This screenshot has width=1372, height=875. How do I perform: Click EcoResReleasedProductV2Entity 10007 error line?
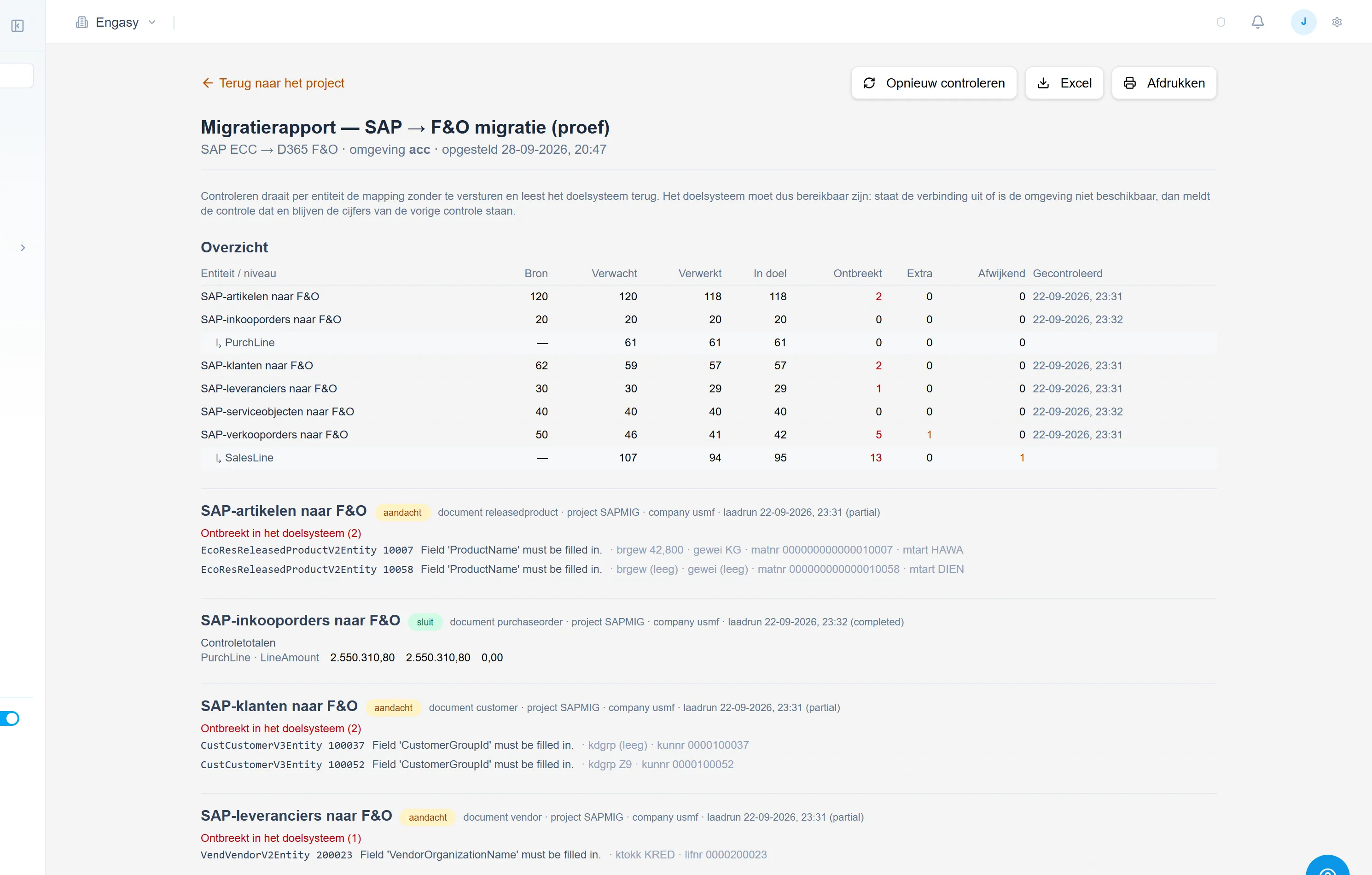(582, 550)
